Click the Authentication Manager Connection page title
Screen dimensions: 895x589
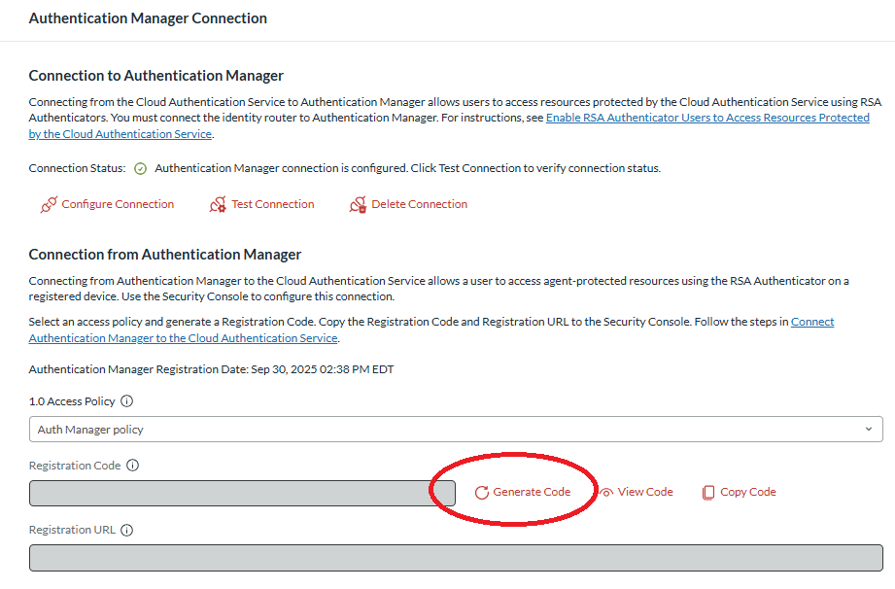click(x=148, y=18)
